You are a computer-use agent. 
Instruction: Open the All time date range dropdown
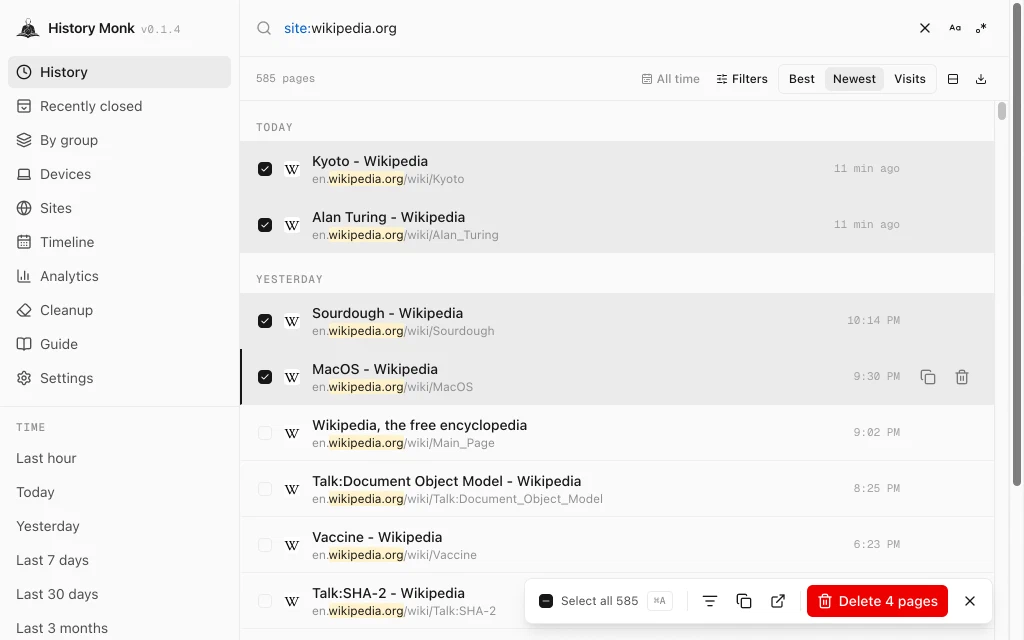coord(671,79)
